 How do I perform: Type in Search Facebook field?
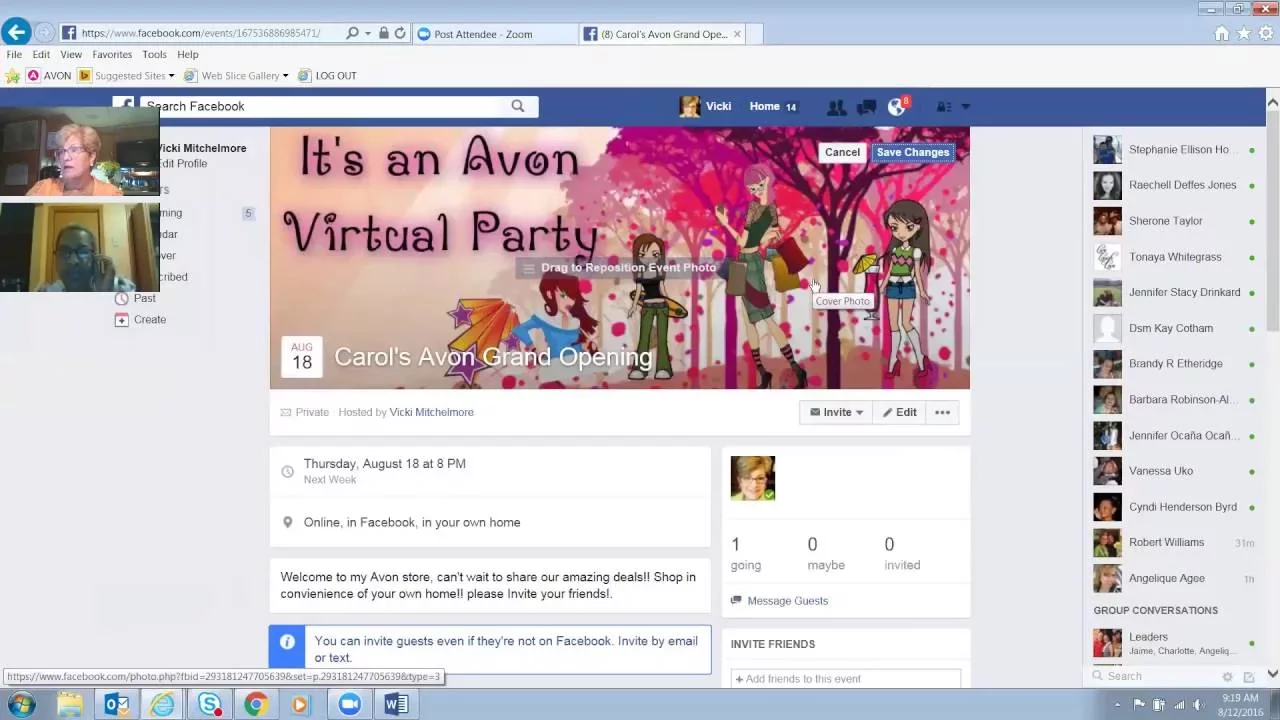click(325, 106)
